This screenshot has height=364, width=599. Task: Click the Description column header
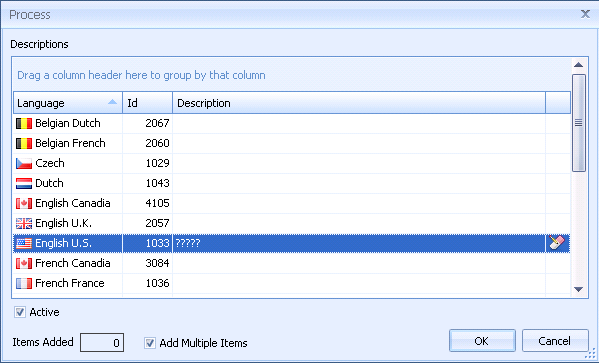pos(359,103)
